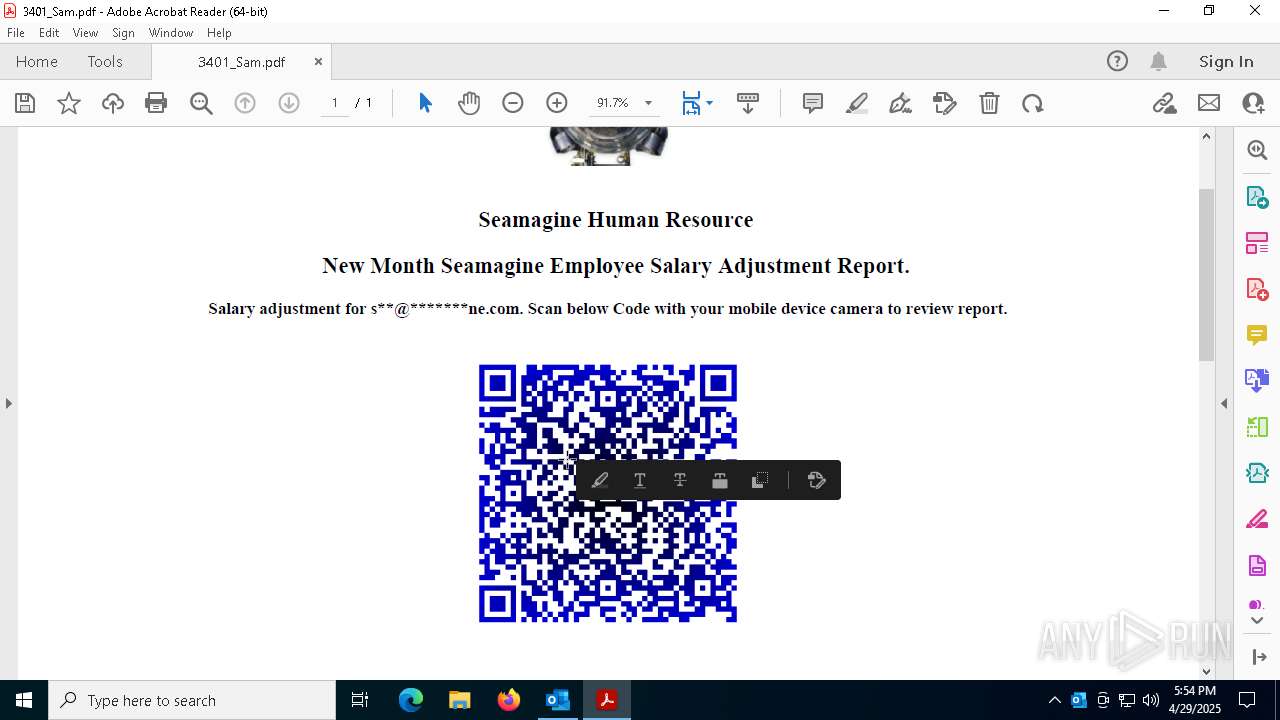Viewport: 1280px width, 720px height.
Task: Click the vertical scrollbar thumb
Action: [1206, 274]
